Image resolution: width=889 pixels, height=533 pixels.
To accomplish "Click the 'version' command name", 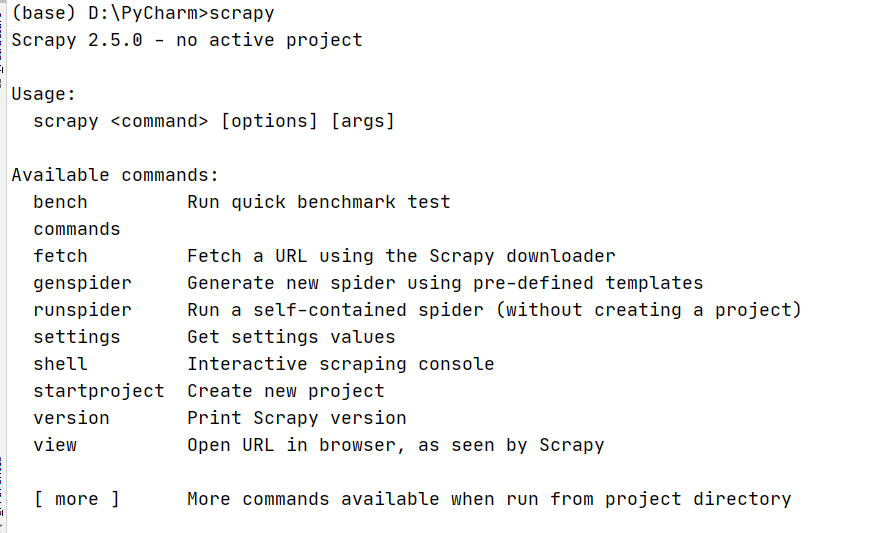I will [x=71, y=418].
